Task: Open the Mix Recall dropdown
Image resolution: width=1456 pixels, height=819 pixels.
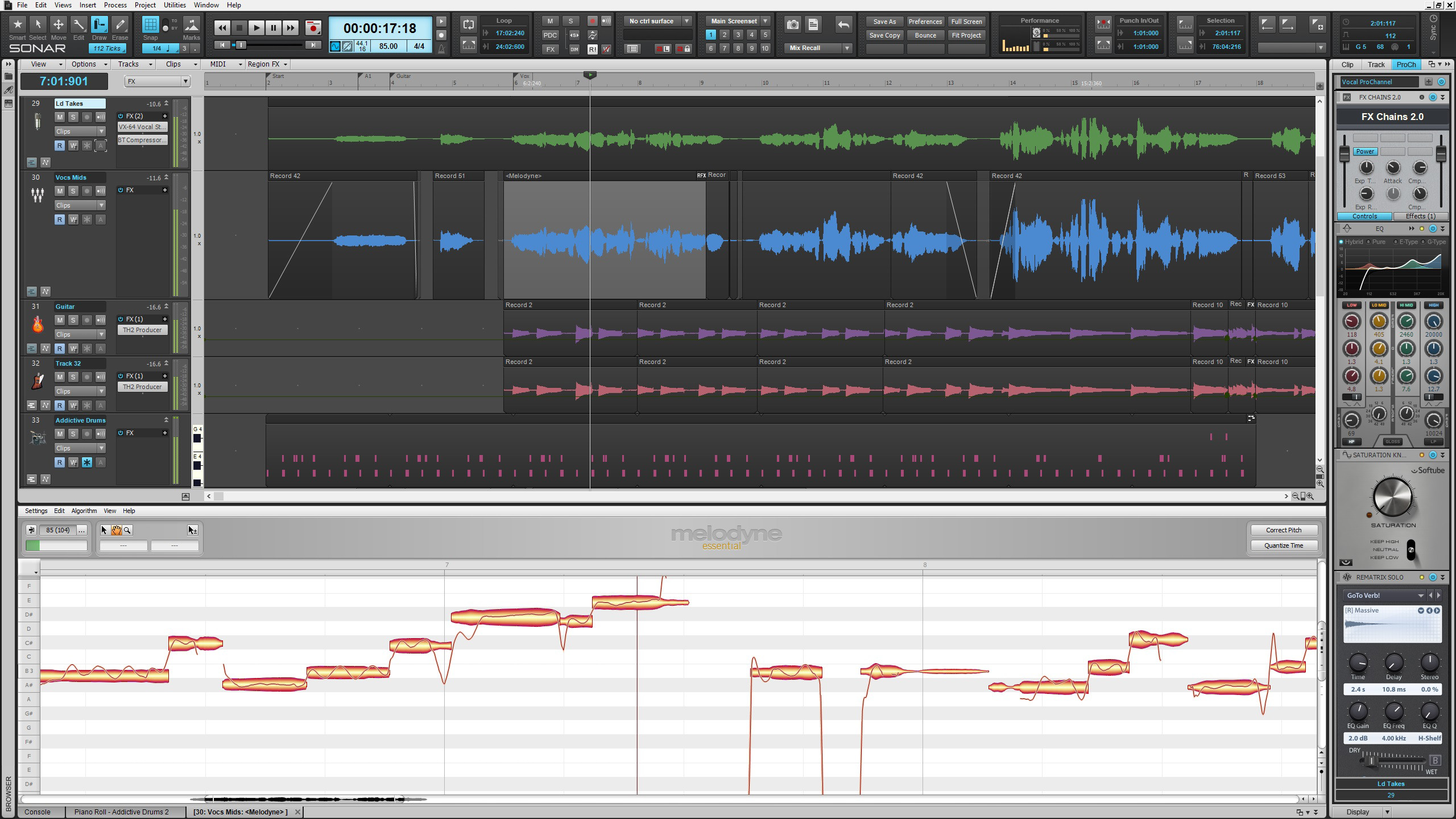Action: coord(847,48)
